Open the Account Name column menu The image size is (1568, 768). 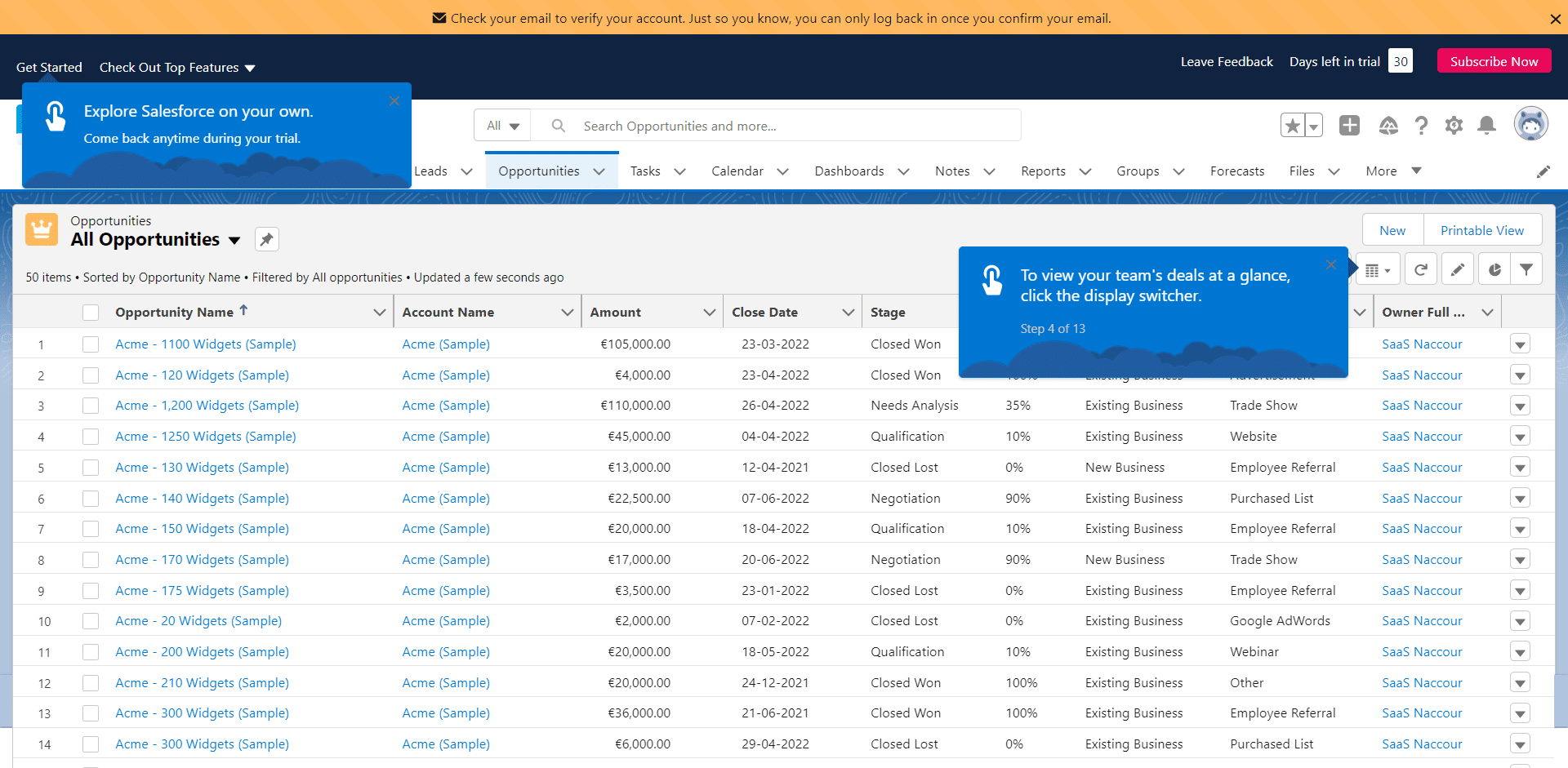point(567,313)
